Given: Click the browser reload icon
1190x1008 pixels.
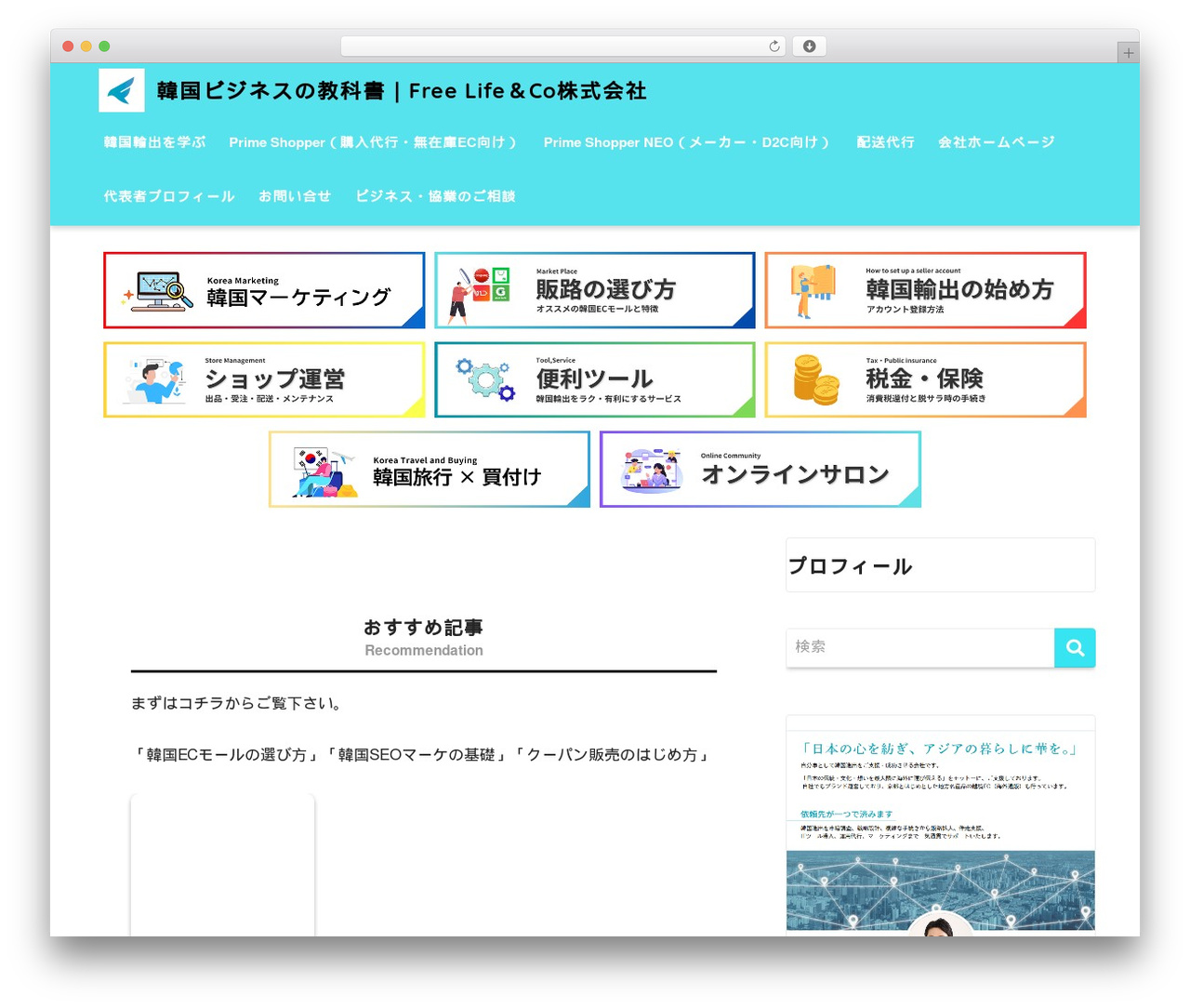Looking at the screenshot, I should [x=774, y=46].
